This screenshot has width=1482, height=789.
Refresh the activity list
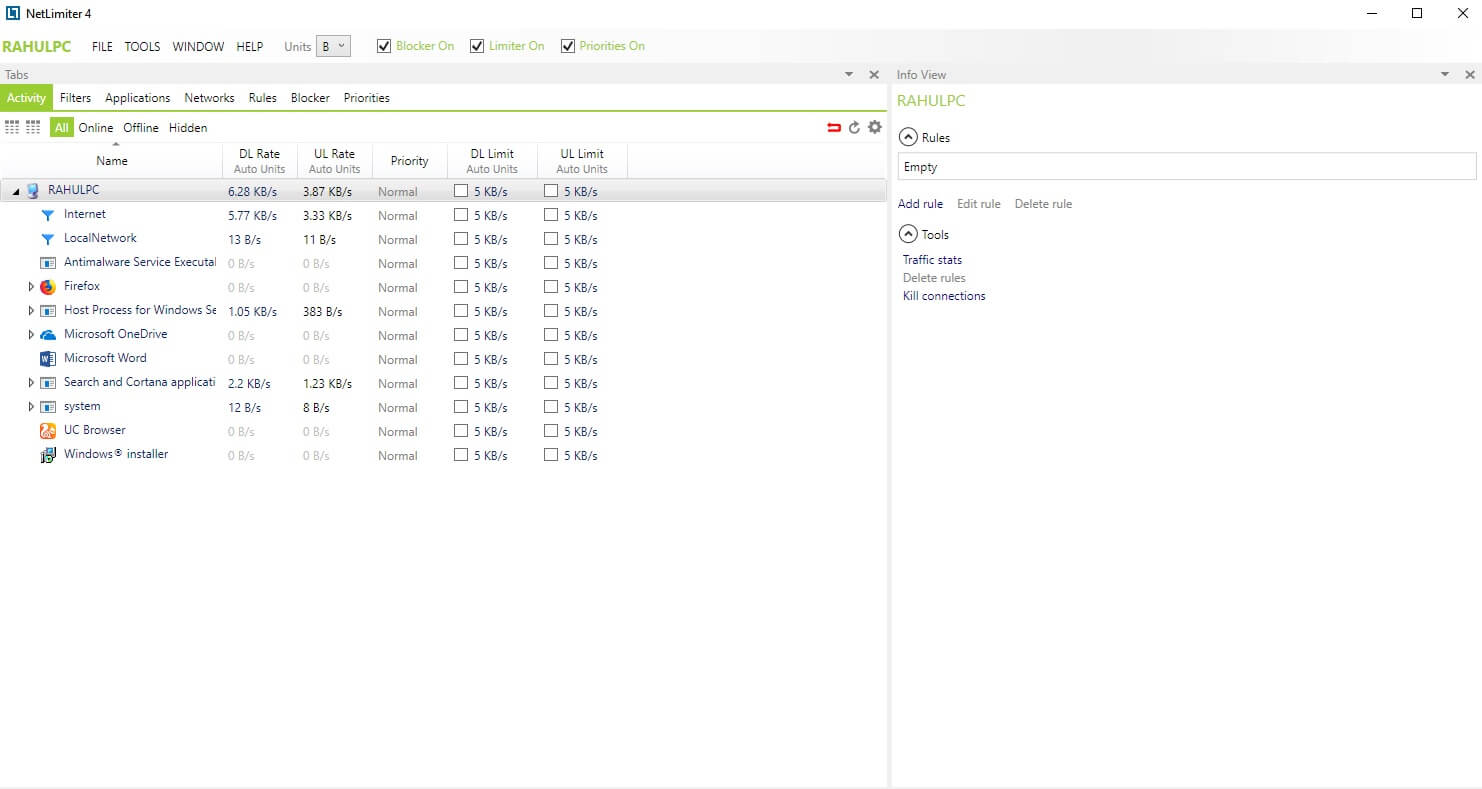tap(854, 127)
